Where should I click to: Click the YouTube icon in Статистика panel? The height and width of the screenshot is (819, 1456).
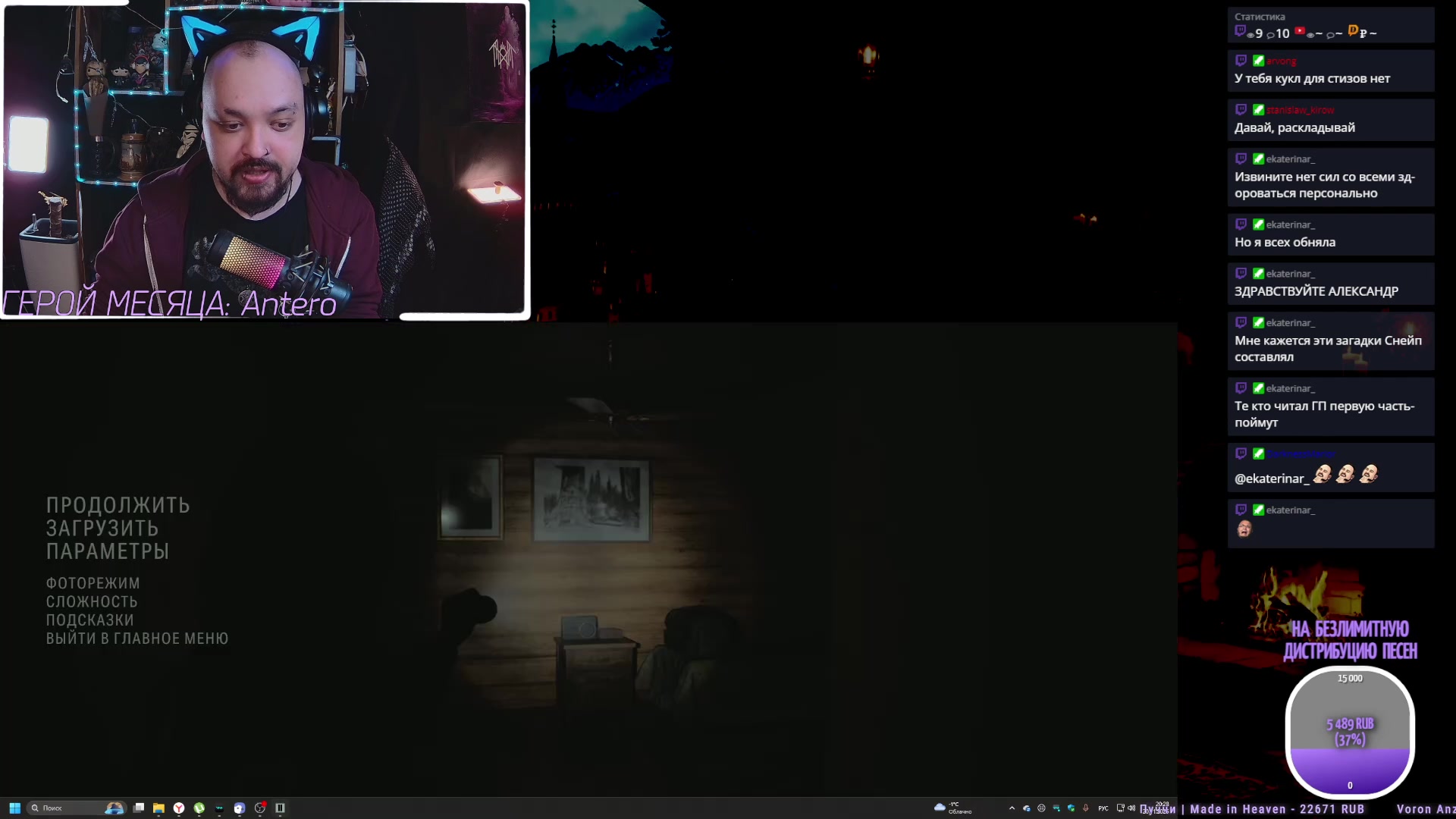coord(1300,32)
